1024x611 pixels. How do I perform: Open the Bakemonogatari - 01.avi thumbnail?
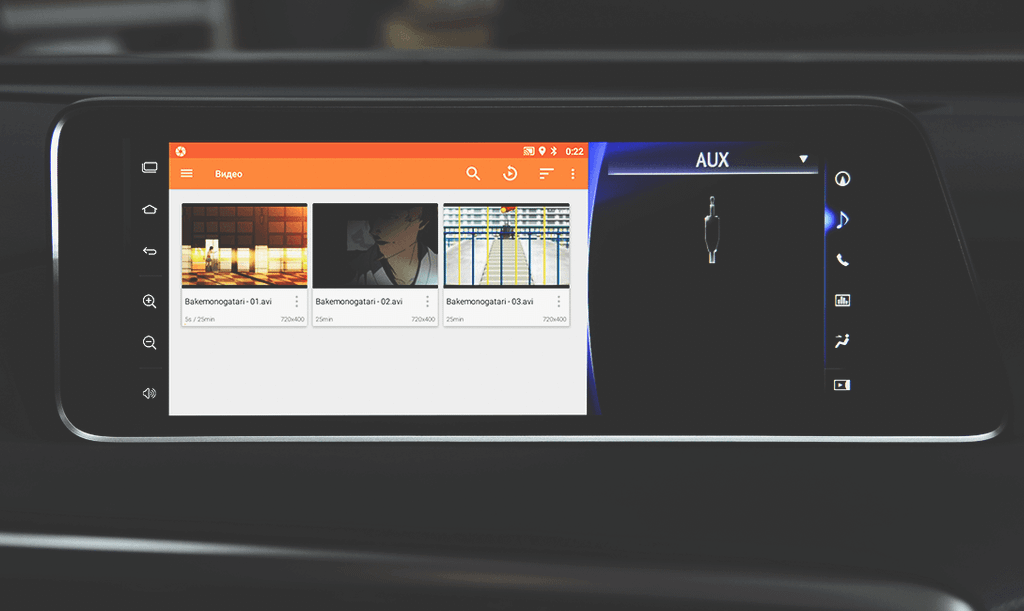pyautogui.click(x=244, y=245)
